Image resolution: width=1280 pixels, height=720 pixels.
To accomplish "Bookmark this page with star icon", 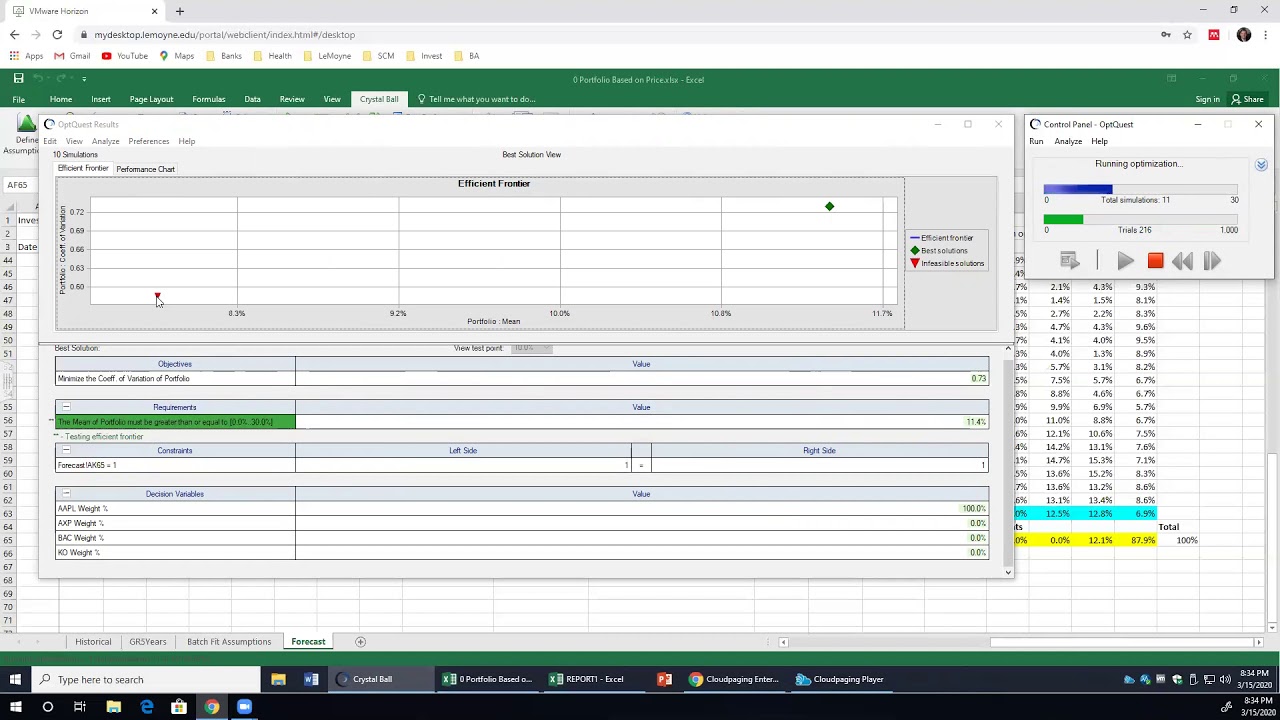I will pyautogui.click(x=1187, y=34).
